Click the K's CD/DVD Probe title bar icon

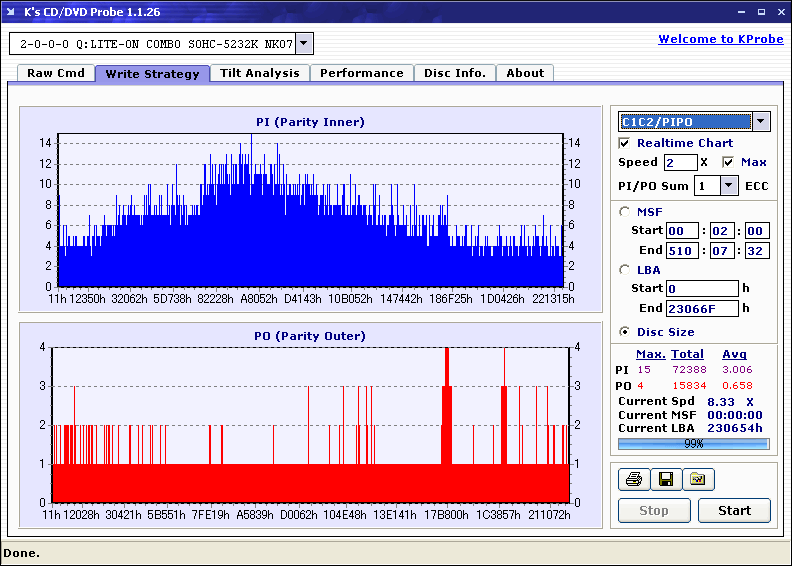click(x=12, y=11)
